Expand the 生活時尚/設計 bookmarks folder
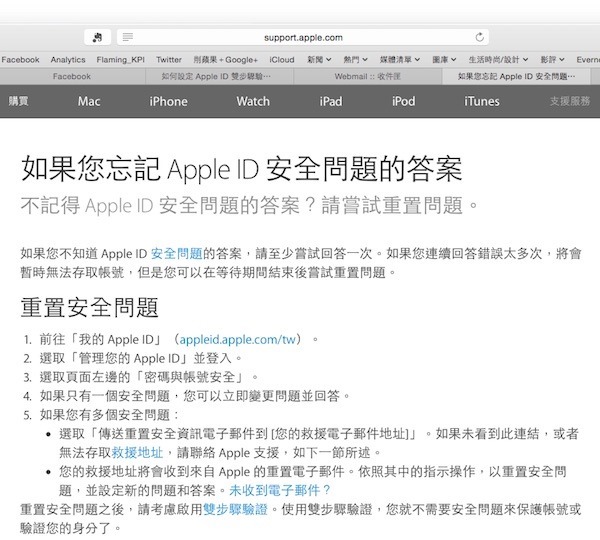 click(x=498, y=60)
